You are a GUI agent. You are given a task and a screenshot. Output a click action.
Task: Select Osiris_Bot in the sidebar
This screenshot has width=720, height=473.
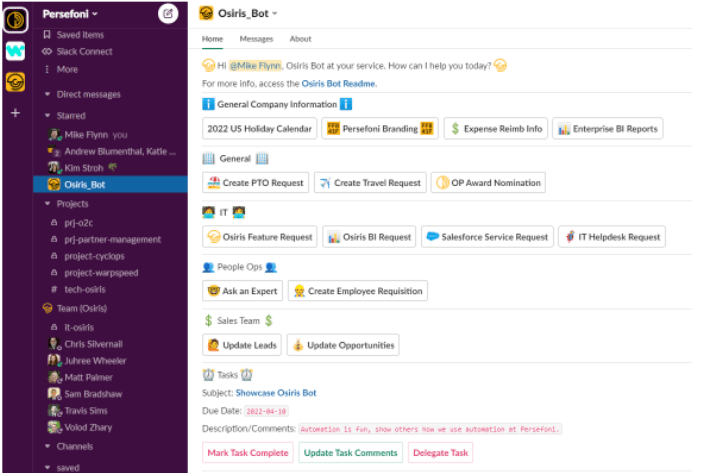(x=110, y=185)
